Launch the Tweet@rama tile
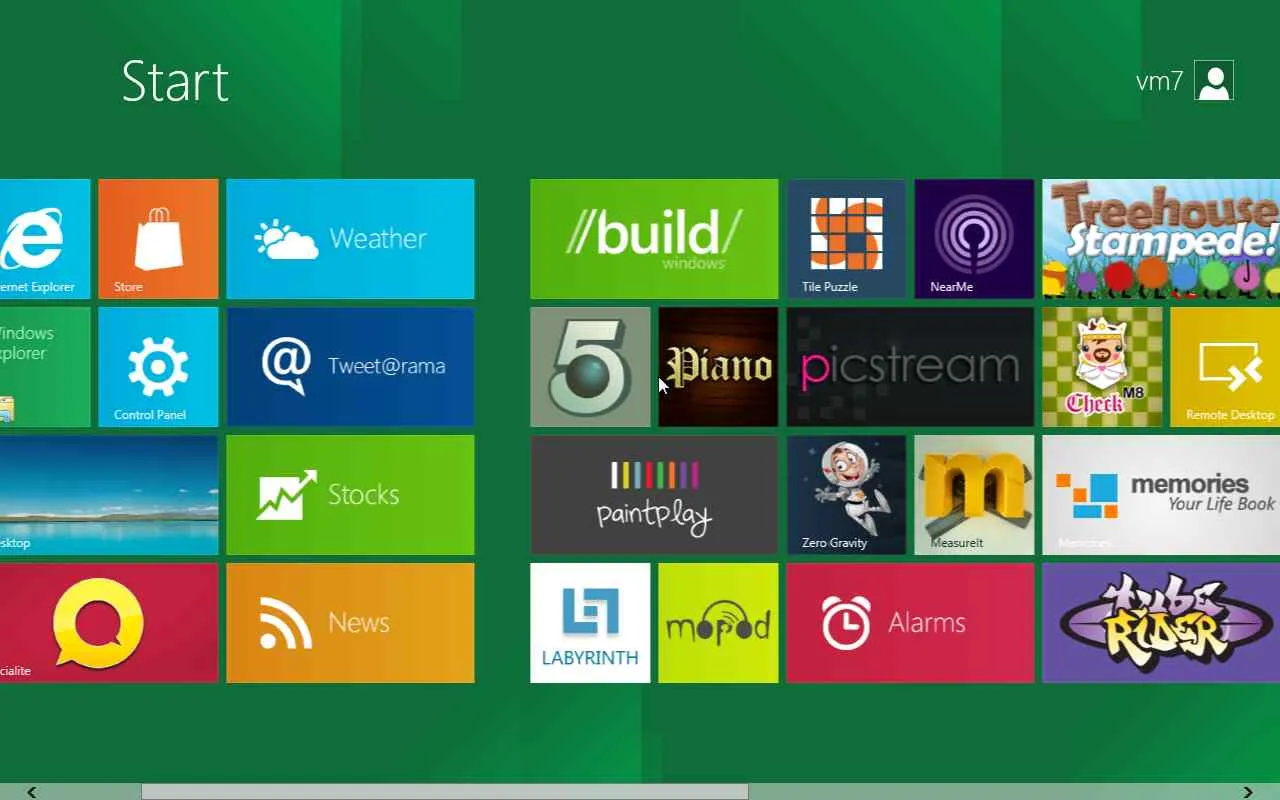The height and width of the screenshot is (800, 1280). point(350,367)
